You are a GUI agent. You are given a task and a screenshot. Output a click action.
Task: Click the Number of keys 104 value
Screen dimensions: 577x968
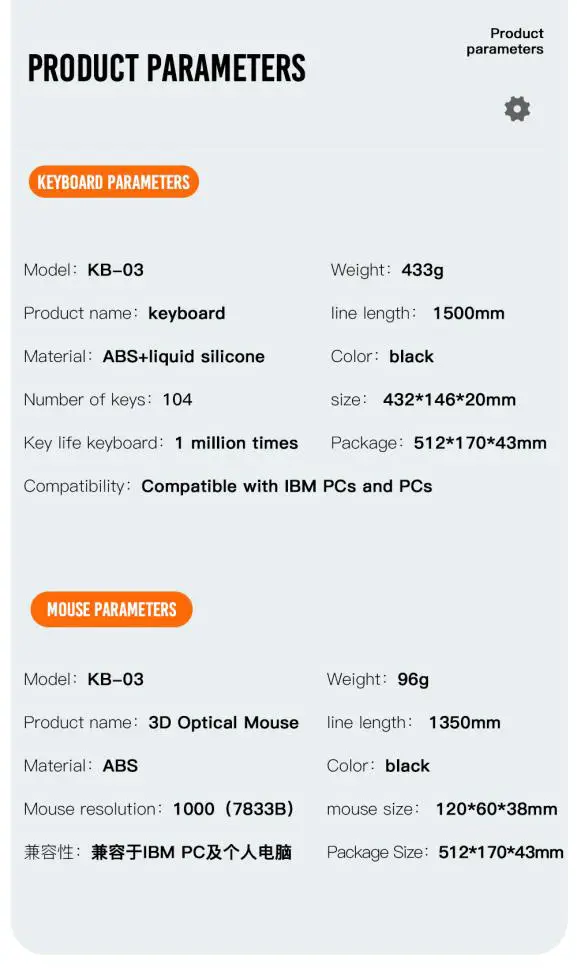coord(177,400)
